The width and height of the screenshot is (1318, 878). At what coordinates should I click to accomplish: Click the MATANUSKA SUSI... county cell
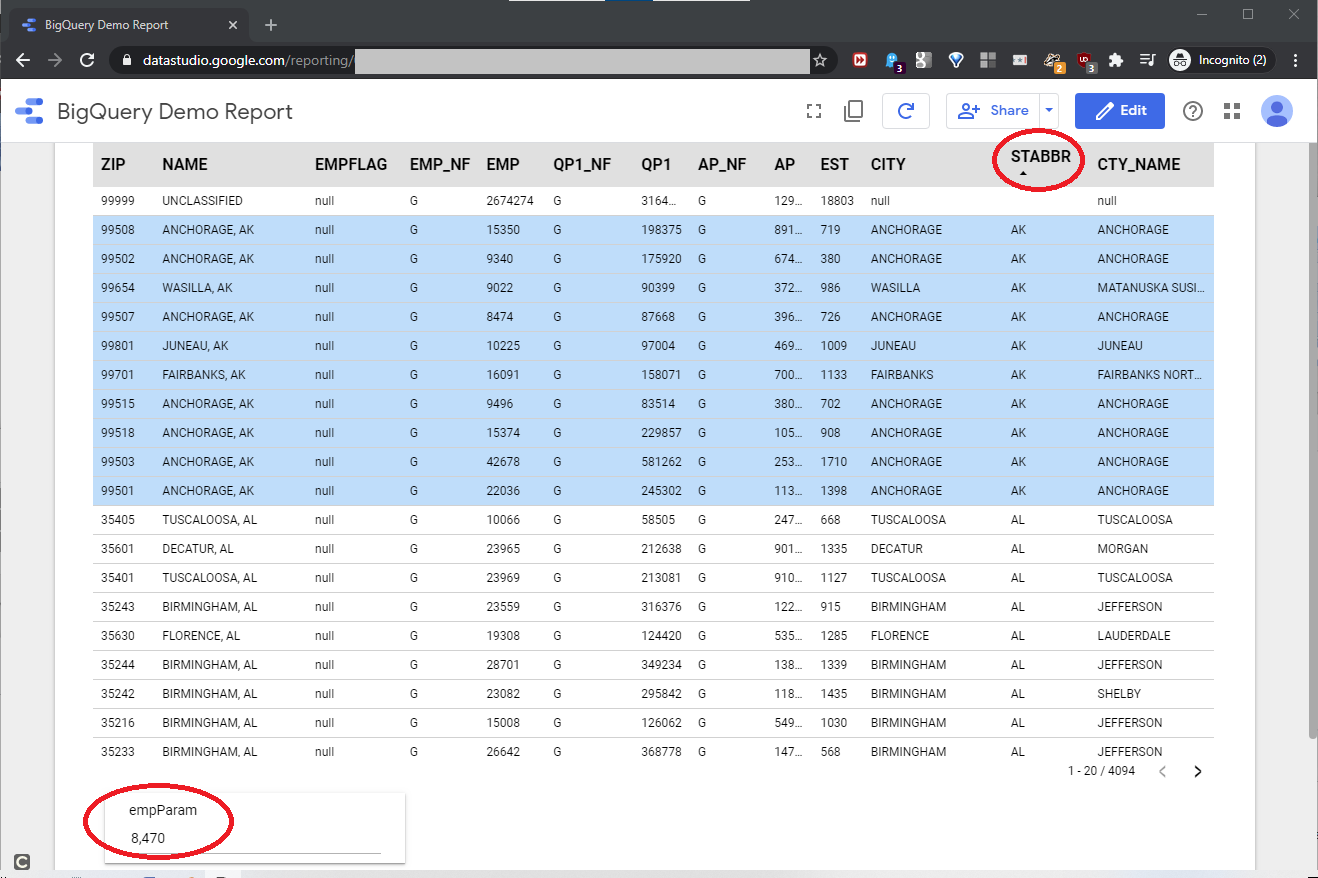click(1151, 288)
